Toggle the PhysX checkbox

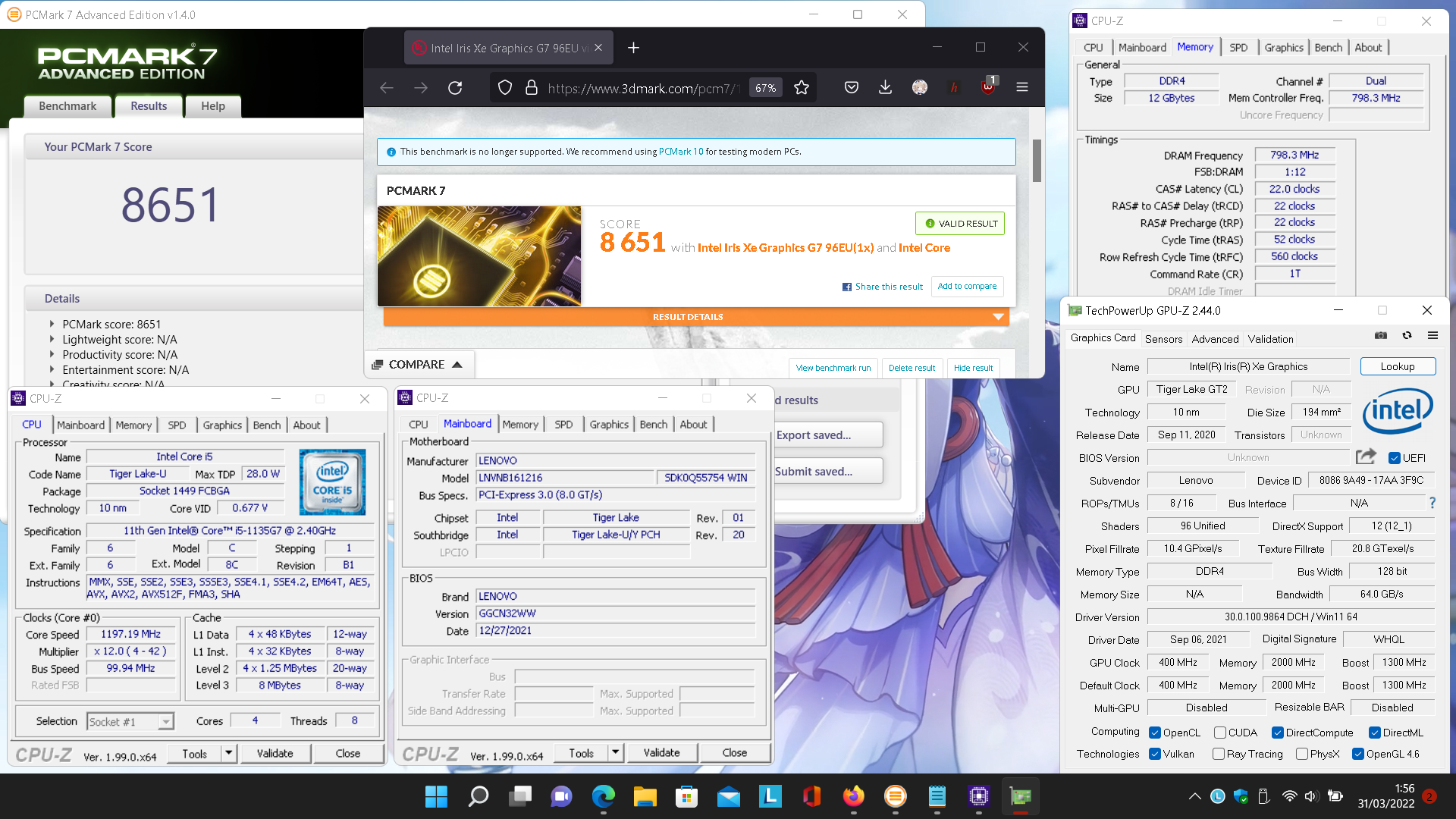(1302, 754)
